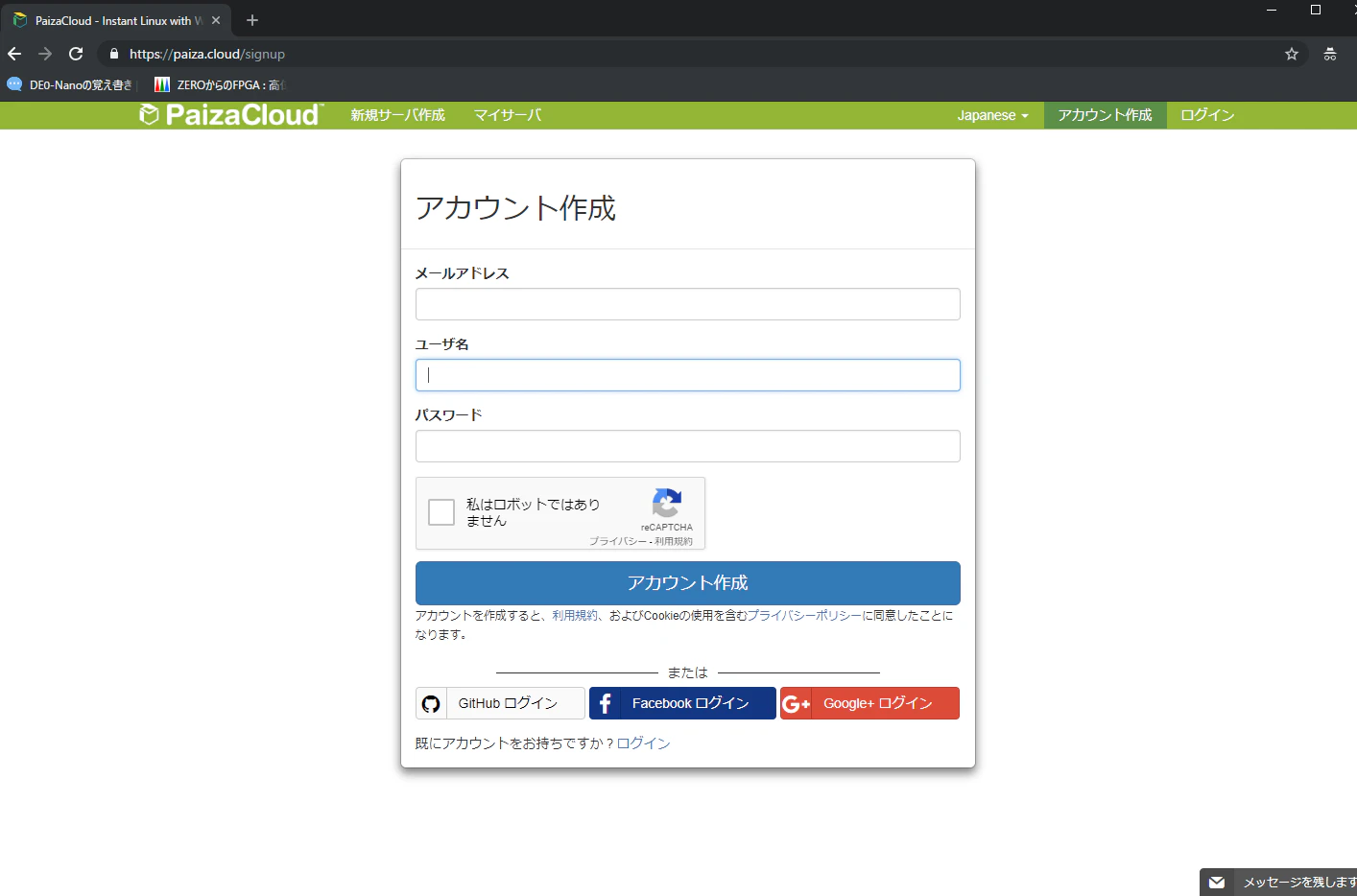Open the メッセージを残します chat widget
Viewport: 1357px width, 896px height.
[x=1278, y=883]
